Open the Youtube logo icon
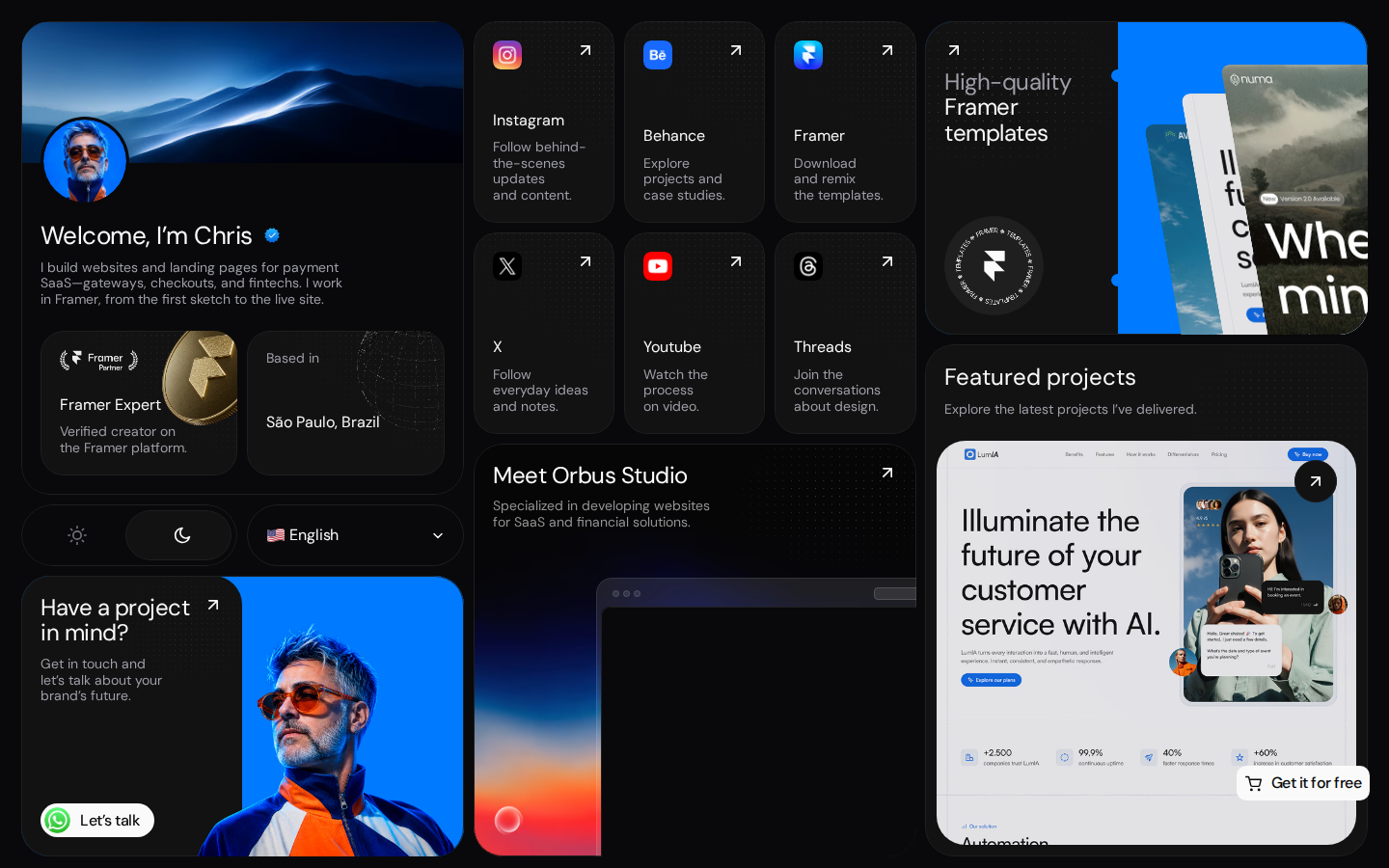Screen dimensions: 1389x868 coord(658,266)
